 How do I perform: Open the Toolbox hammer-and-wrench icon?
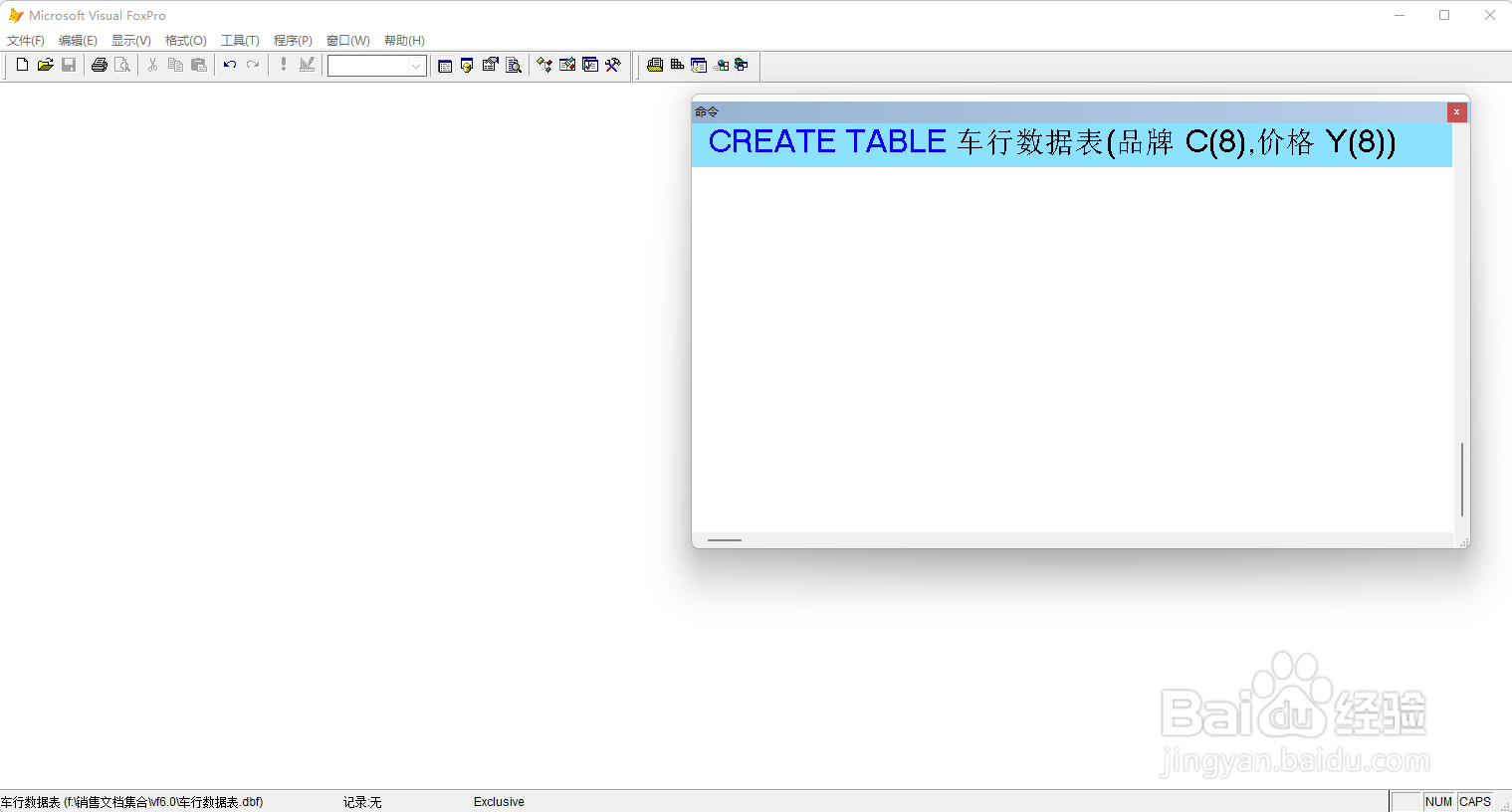click(x=613, y=65)
